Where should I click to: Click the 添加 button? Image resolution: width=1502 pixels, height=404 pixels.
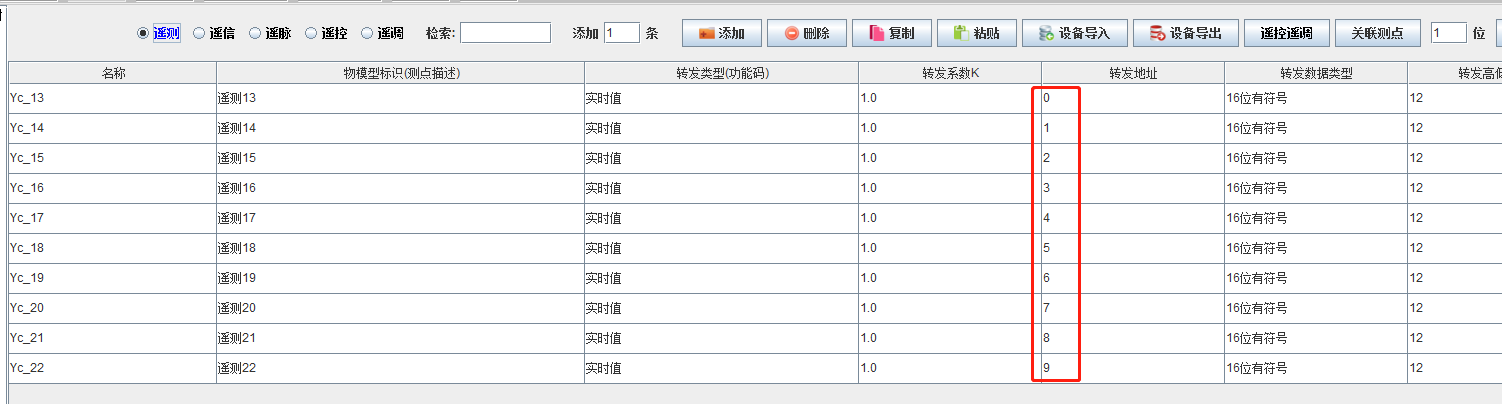(722, 33)
